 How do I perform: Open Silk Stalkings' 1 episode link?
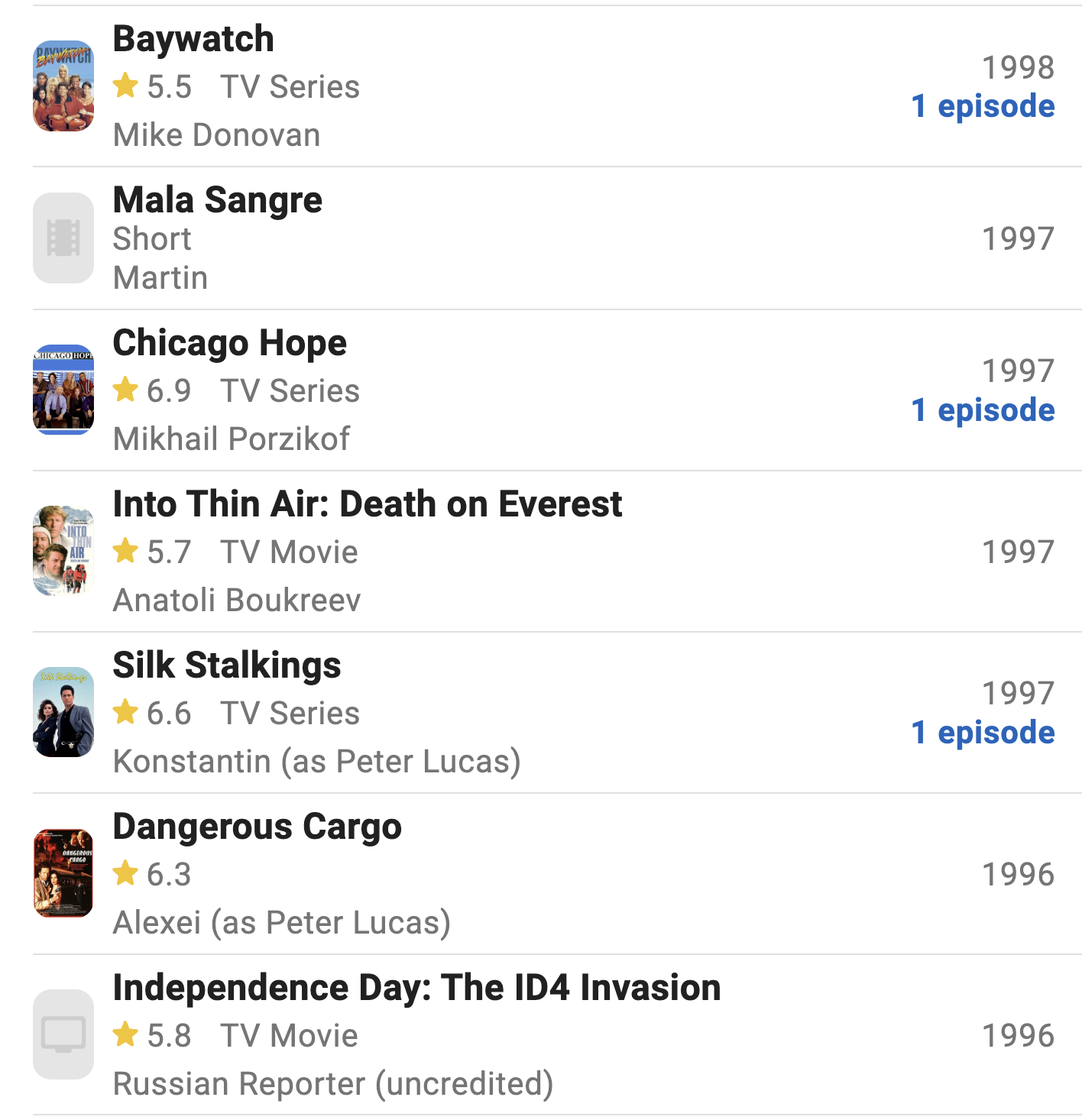983,733
